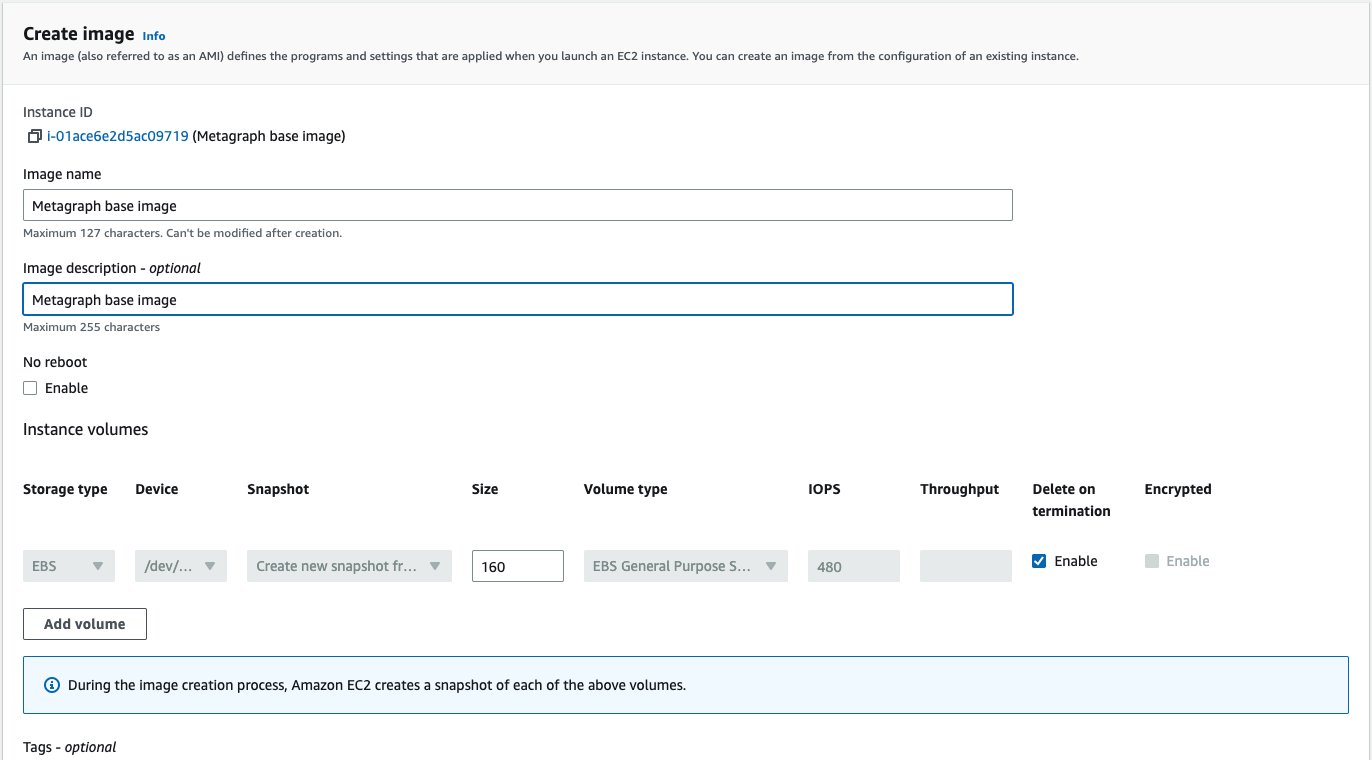Click the Instance volumes section heading

pos(85,429)
